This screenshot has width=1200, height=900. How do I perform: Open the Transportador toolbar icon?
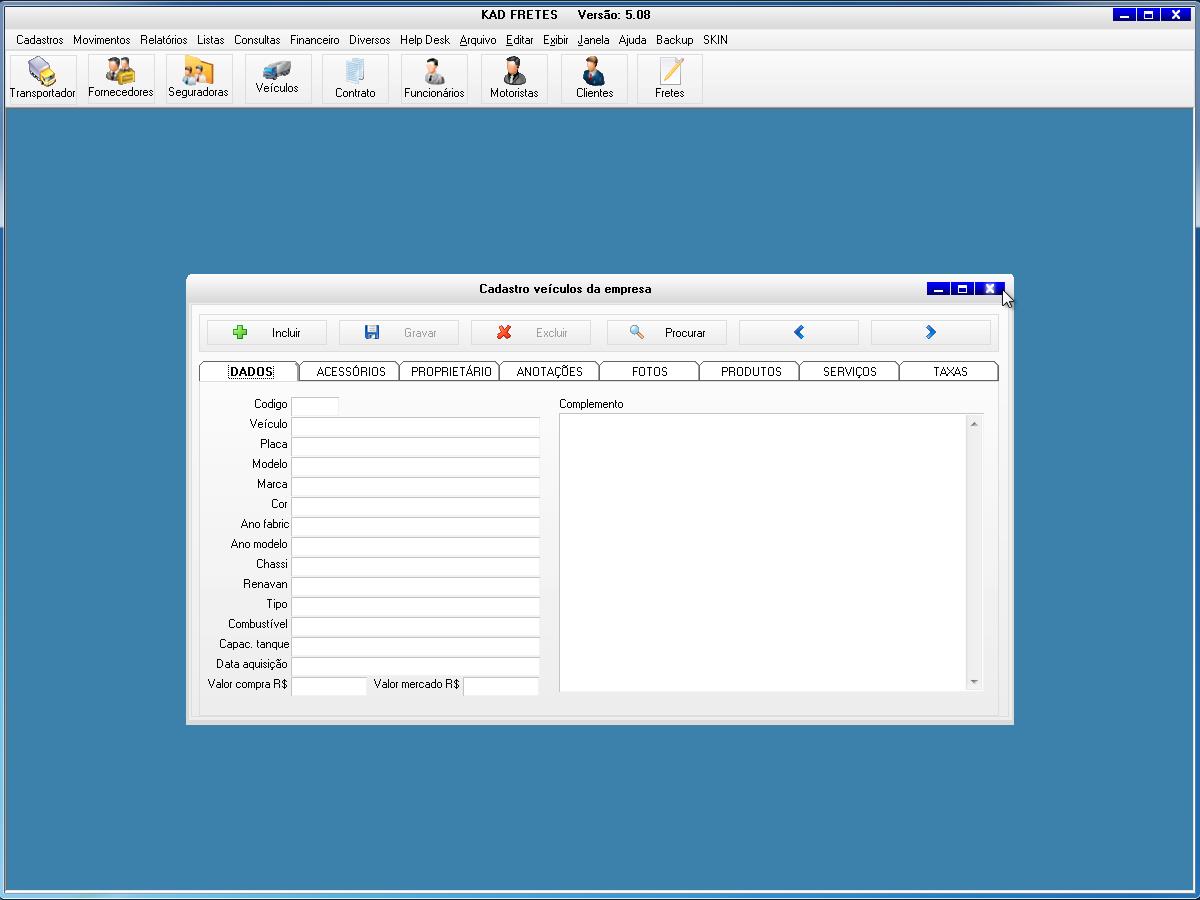click(42, 78)
